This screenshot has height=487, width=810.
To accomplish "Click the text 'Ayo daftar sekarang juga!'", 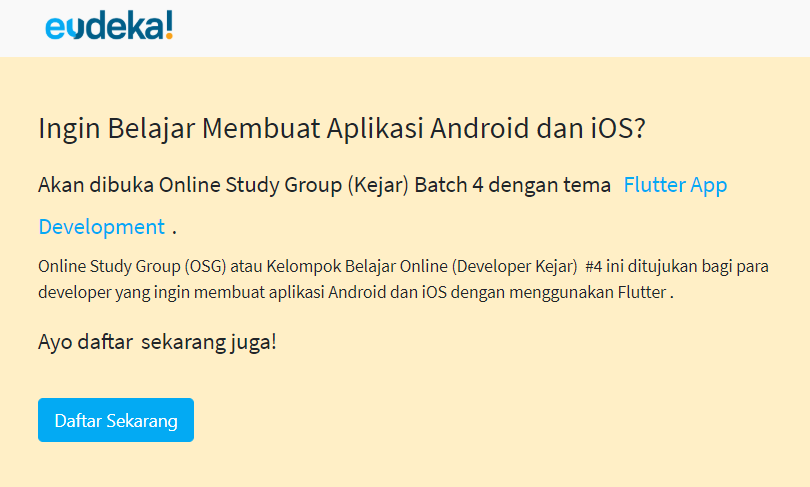I will (x=157, y=342).
